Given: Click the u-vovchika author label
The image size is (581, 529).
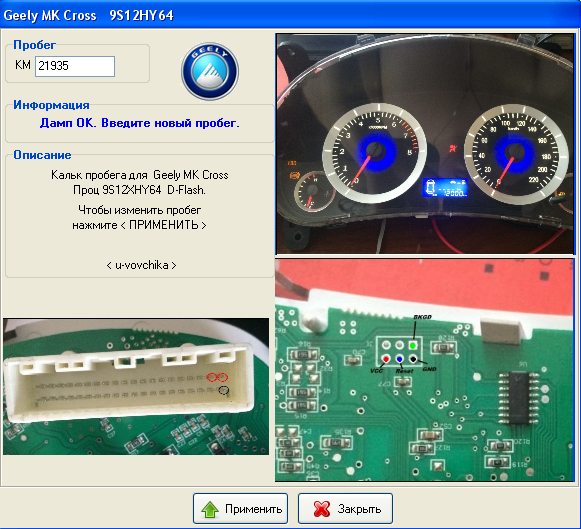Looking at the screenshot, I should [141, 265].
